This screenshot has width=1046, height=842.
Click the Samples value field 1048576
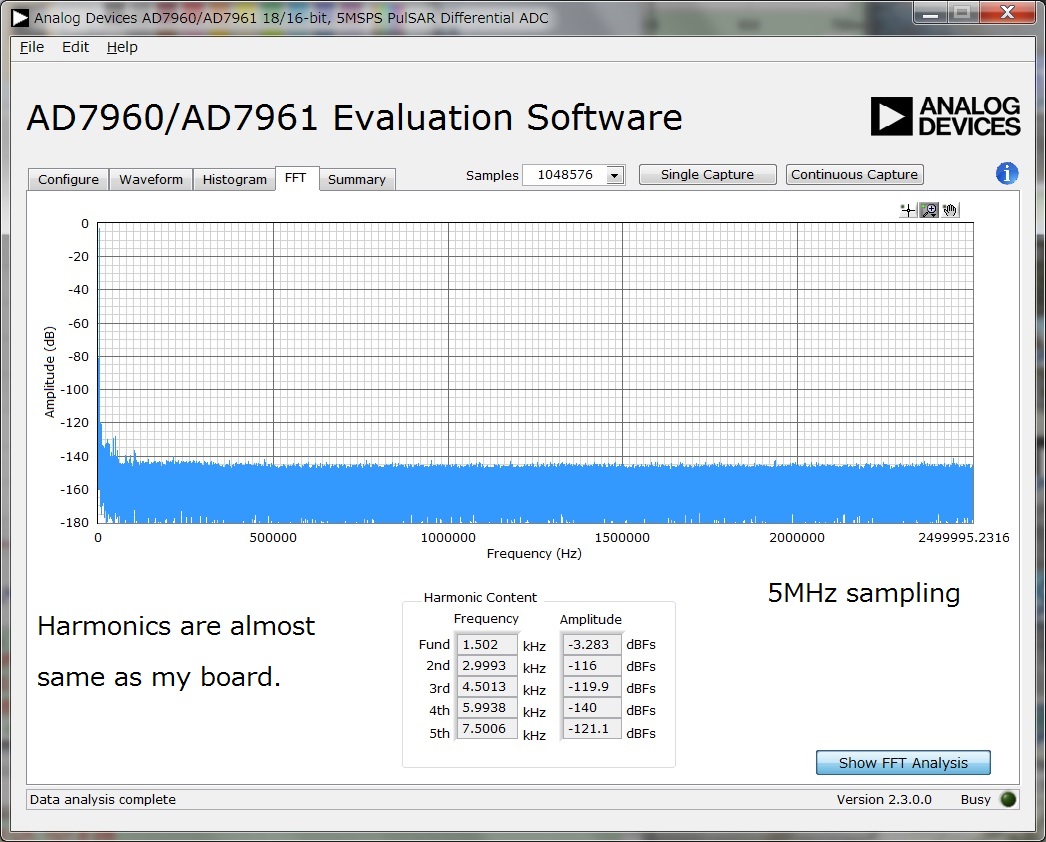pos(564,175)
